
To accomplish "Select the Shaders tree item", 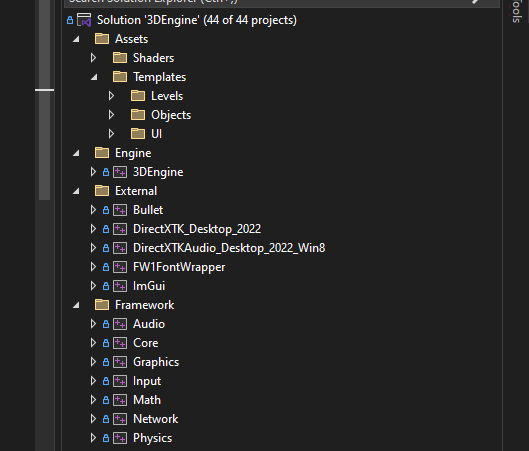I will point(154,58).
